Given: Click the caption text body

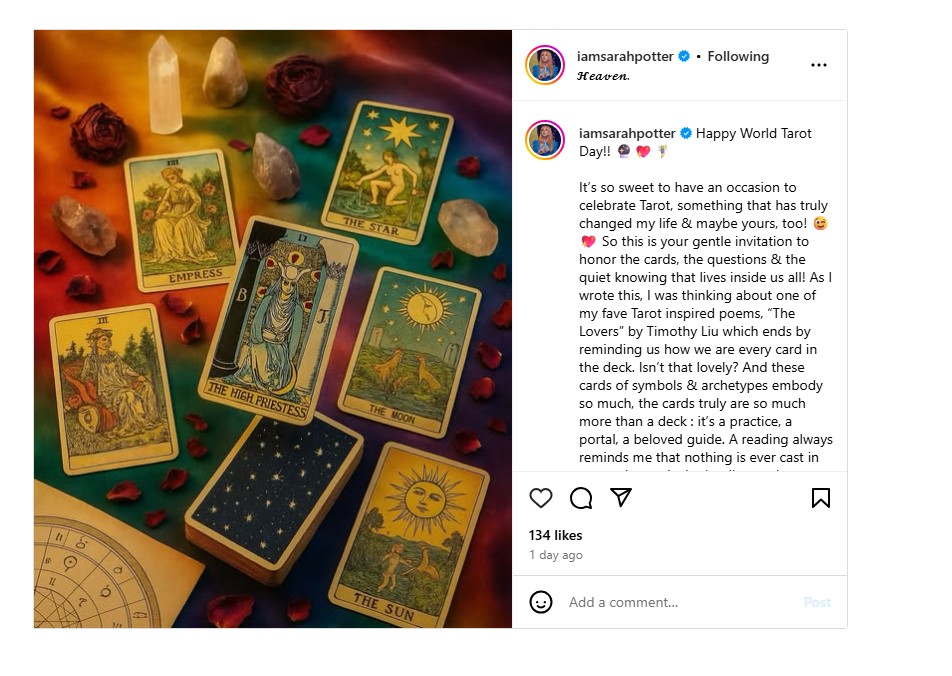Looking at the screenshot, I should pyautogui.click(x=706, y=322).
